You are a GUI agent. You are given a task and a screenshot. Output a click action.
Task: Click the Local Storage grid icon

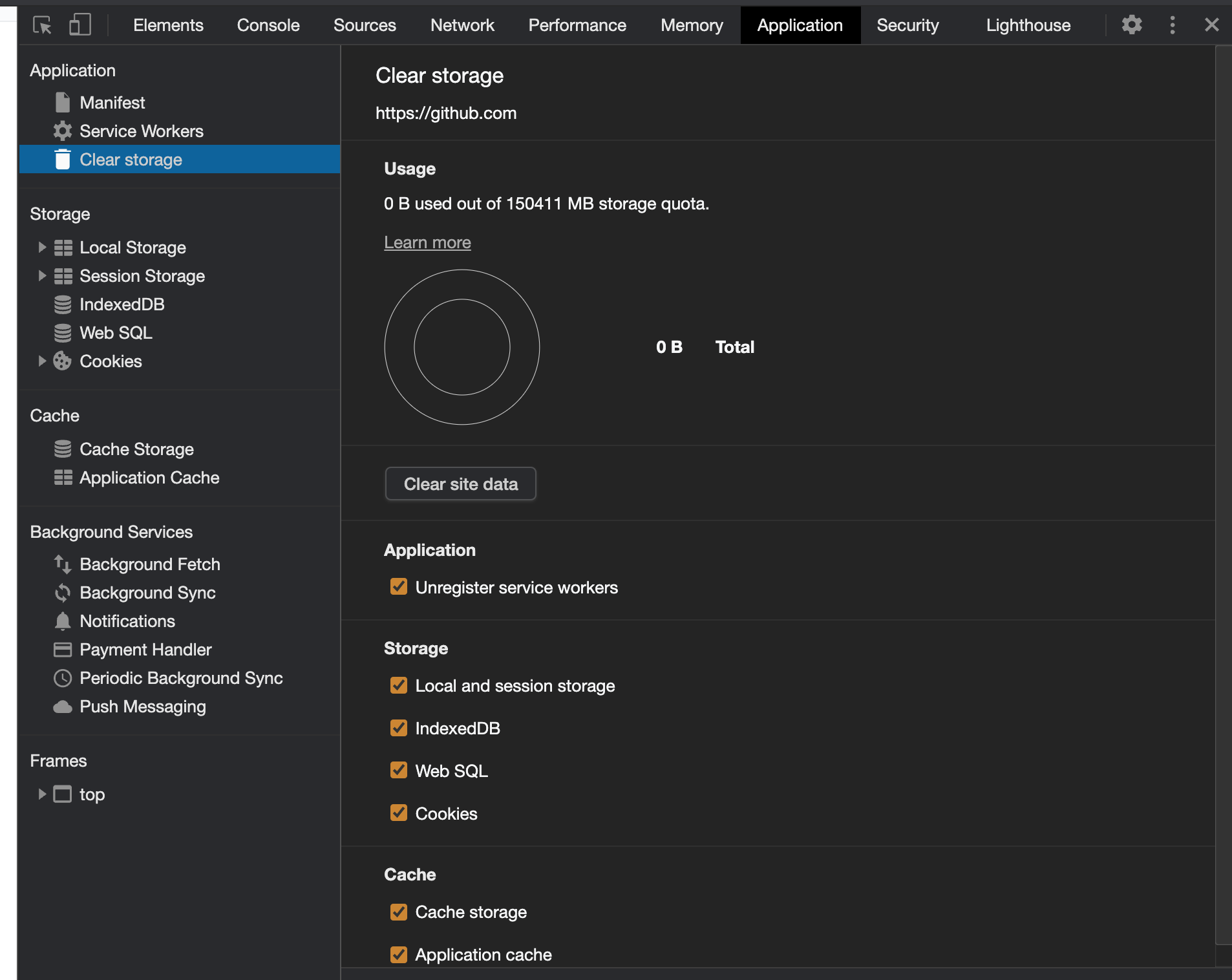tap(63, 248)
